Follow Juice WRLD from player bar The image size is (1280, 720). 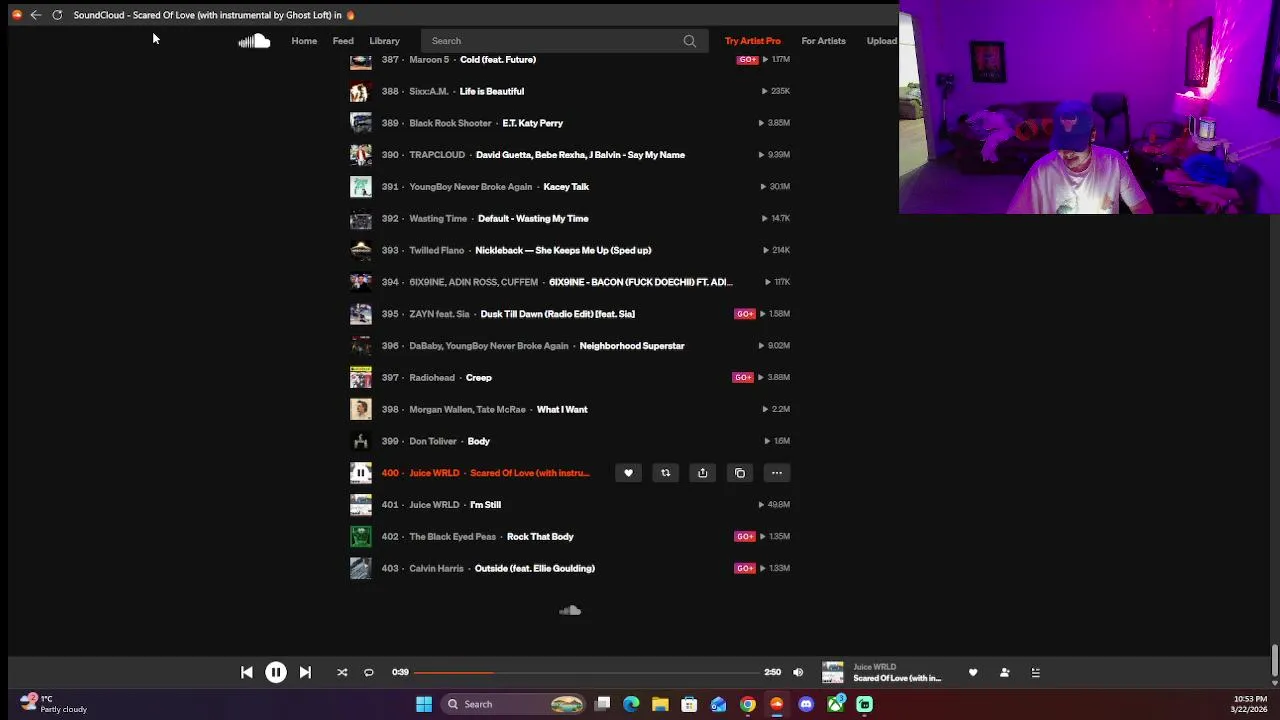click(x=1005, y=673)
